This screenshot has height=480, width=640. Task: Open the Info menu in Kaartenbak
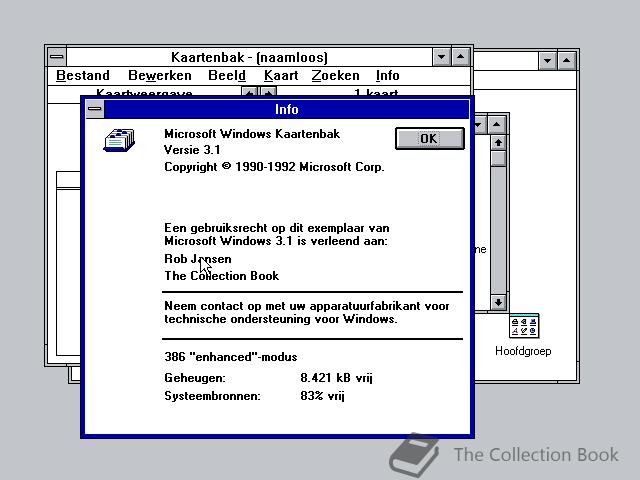coord(387,76)
